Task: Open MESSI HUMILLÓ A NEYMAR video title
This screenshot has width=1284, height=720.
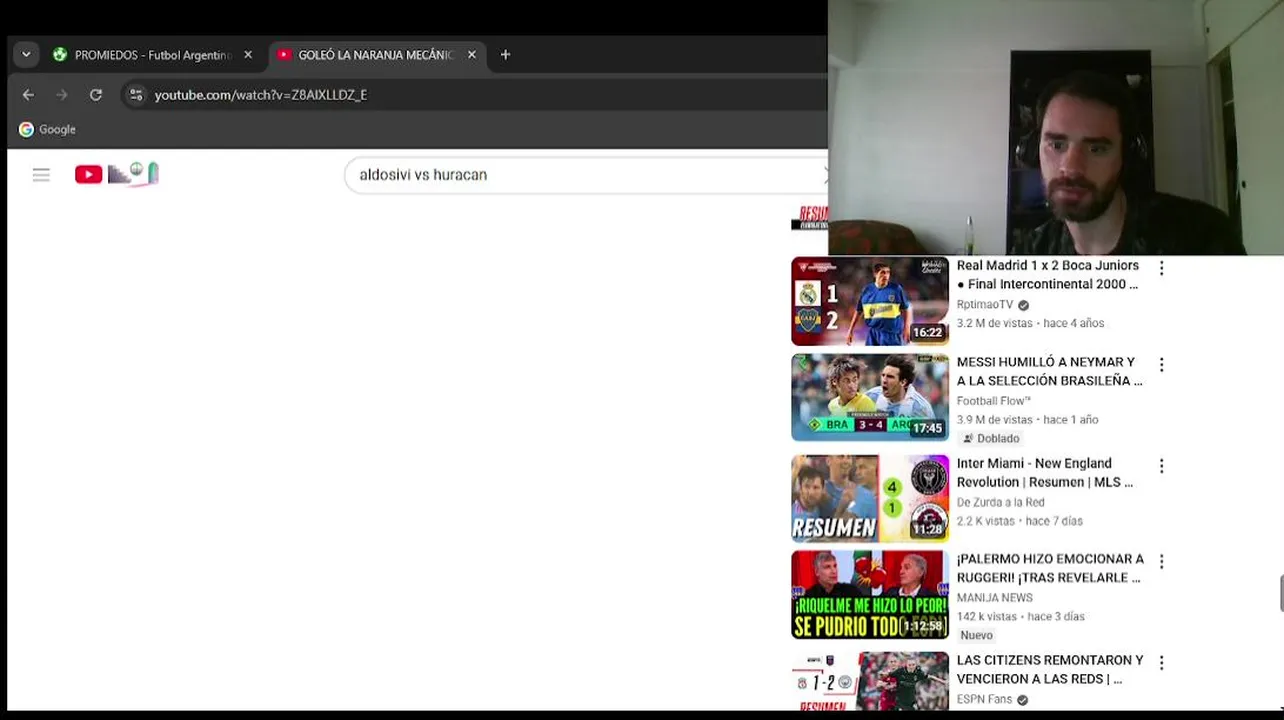Action: pyautogui.click(x=1049, y=371)
